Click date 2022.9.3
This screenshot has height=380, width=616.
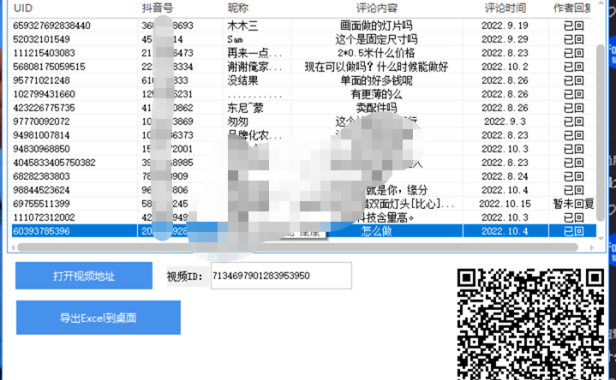[505, 121]
